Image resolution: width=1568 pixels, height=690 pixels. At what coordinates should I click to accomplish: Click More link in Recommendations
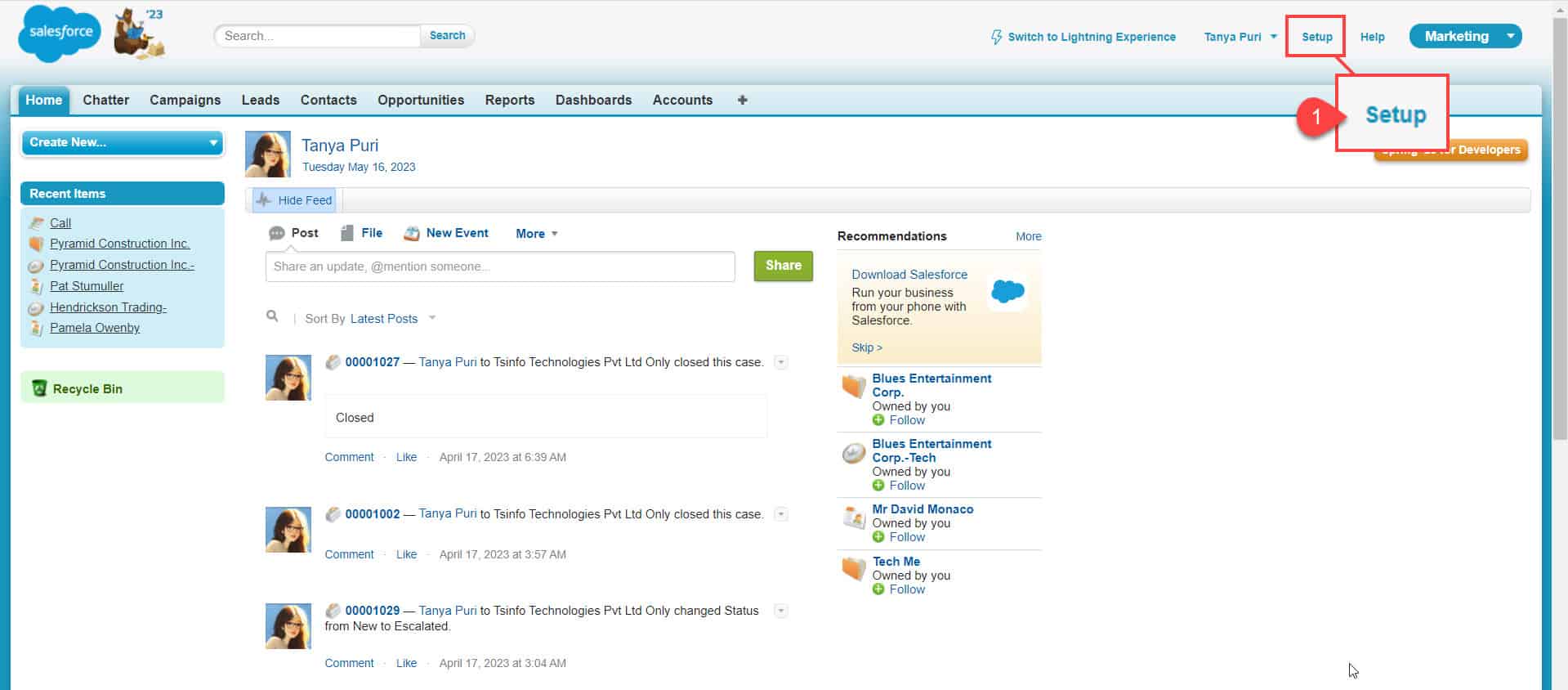(x=1028, y=236)
